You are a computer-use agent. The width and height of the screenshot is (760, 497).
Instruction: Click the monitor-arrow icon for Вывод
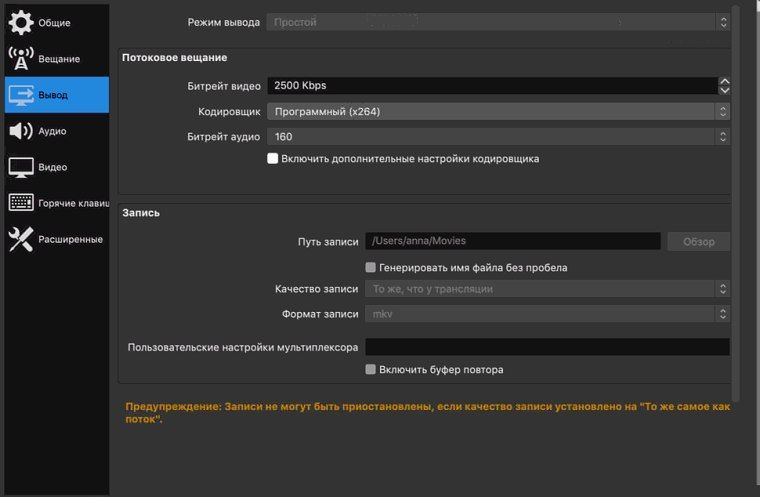(x=21, y=95)
